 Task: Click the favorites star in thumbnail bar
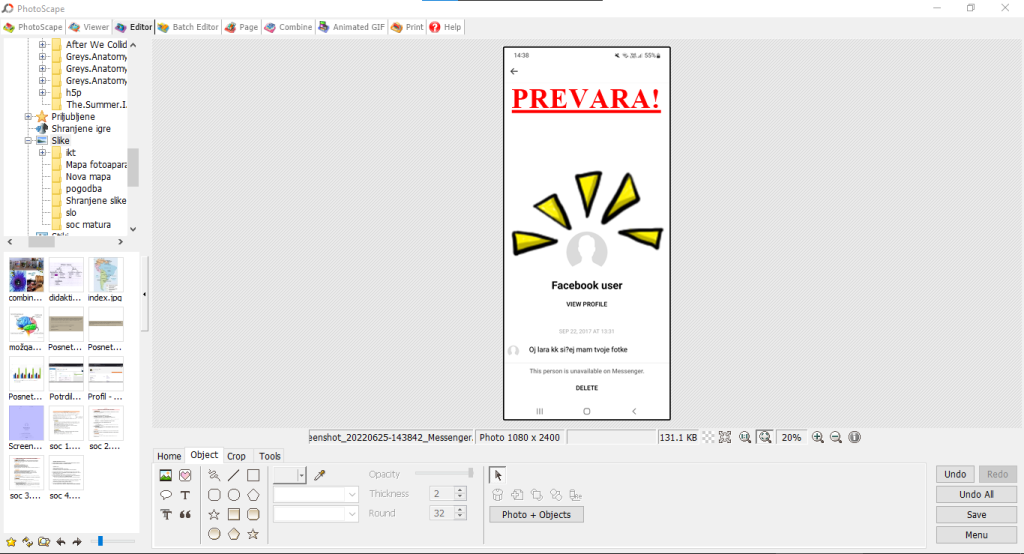11,542
